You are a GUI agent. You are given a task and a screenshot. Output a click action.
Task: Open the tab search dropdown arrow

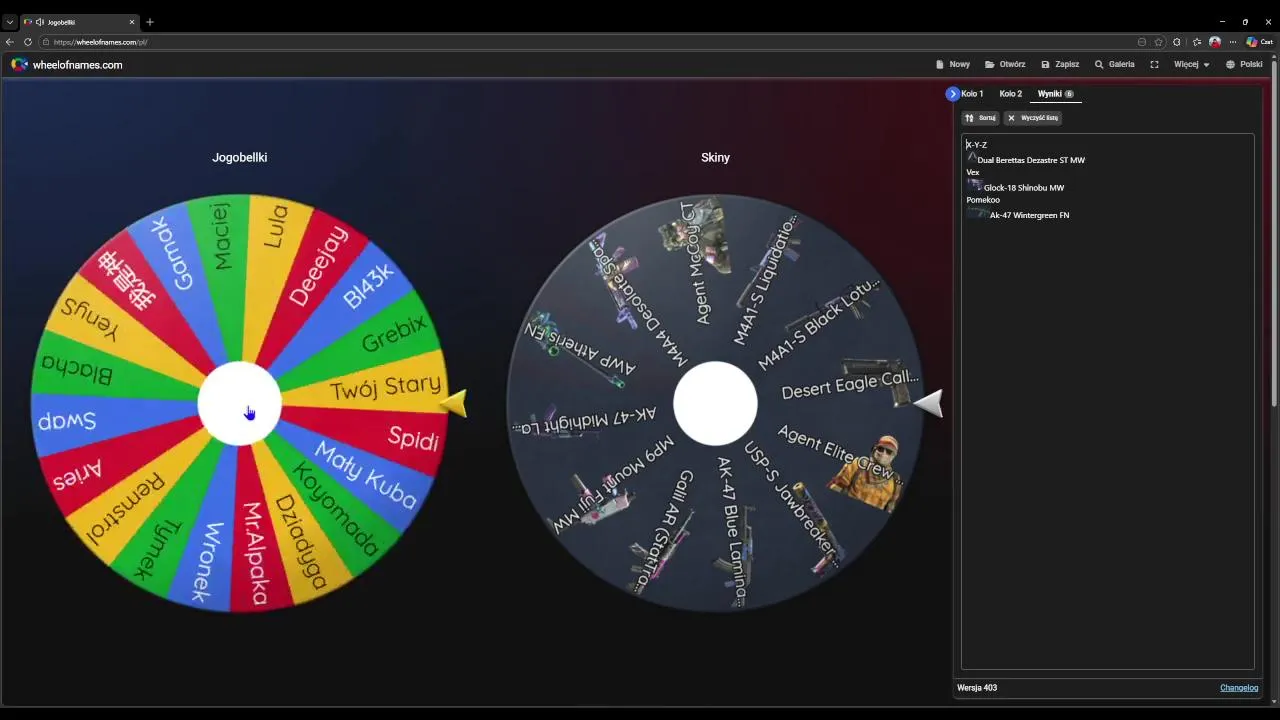[x=10, y=22]
